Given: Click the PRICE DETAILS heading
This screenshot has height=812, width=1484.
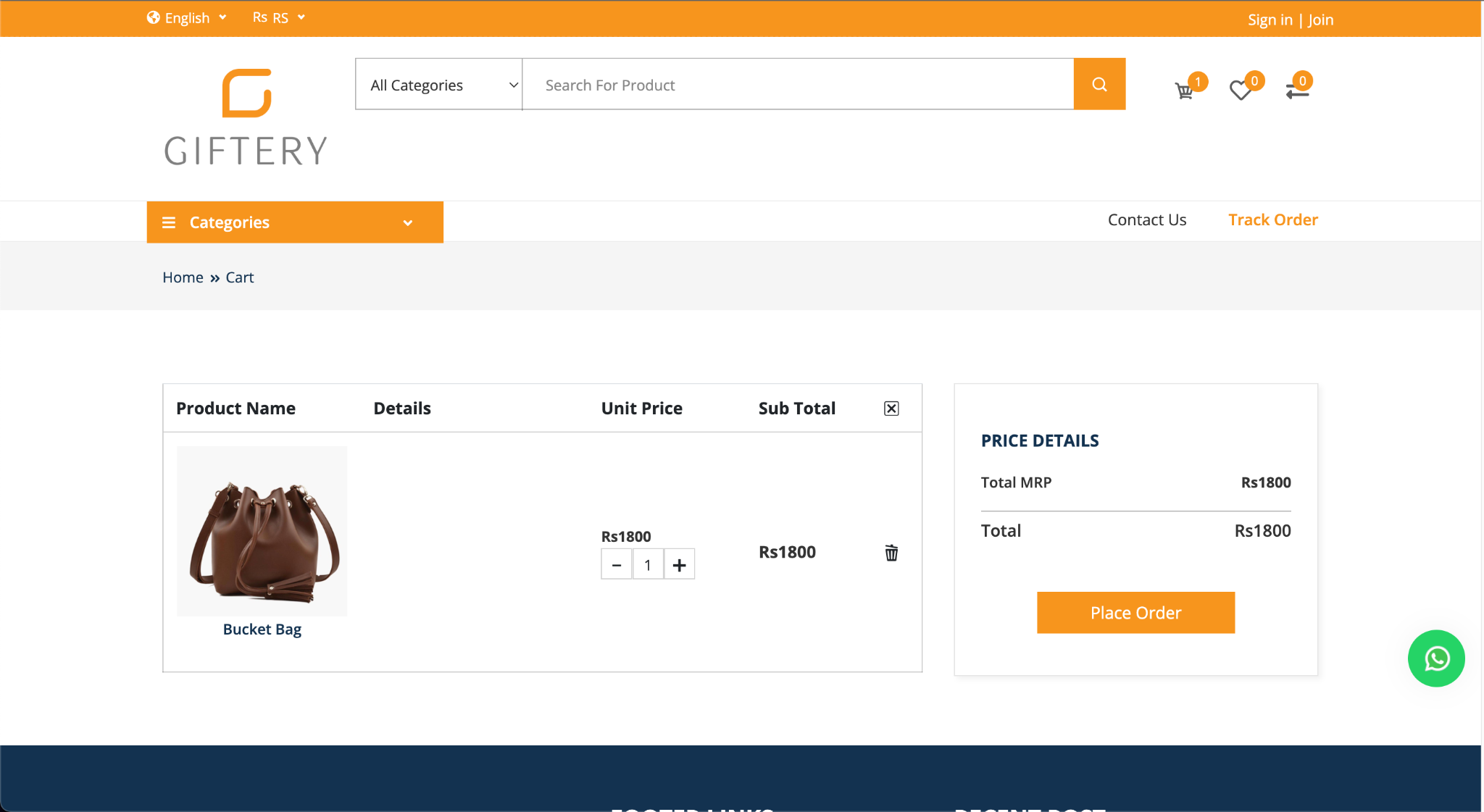Looking at the screenshot, I should tap(1040, 440).
